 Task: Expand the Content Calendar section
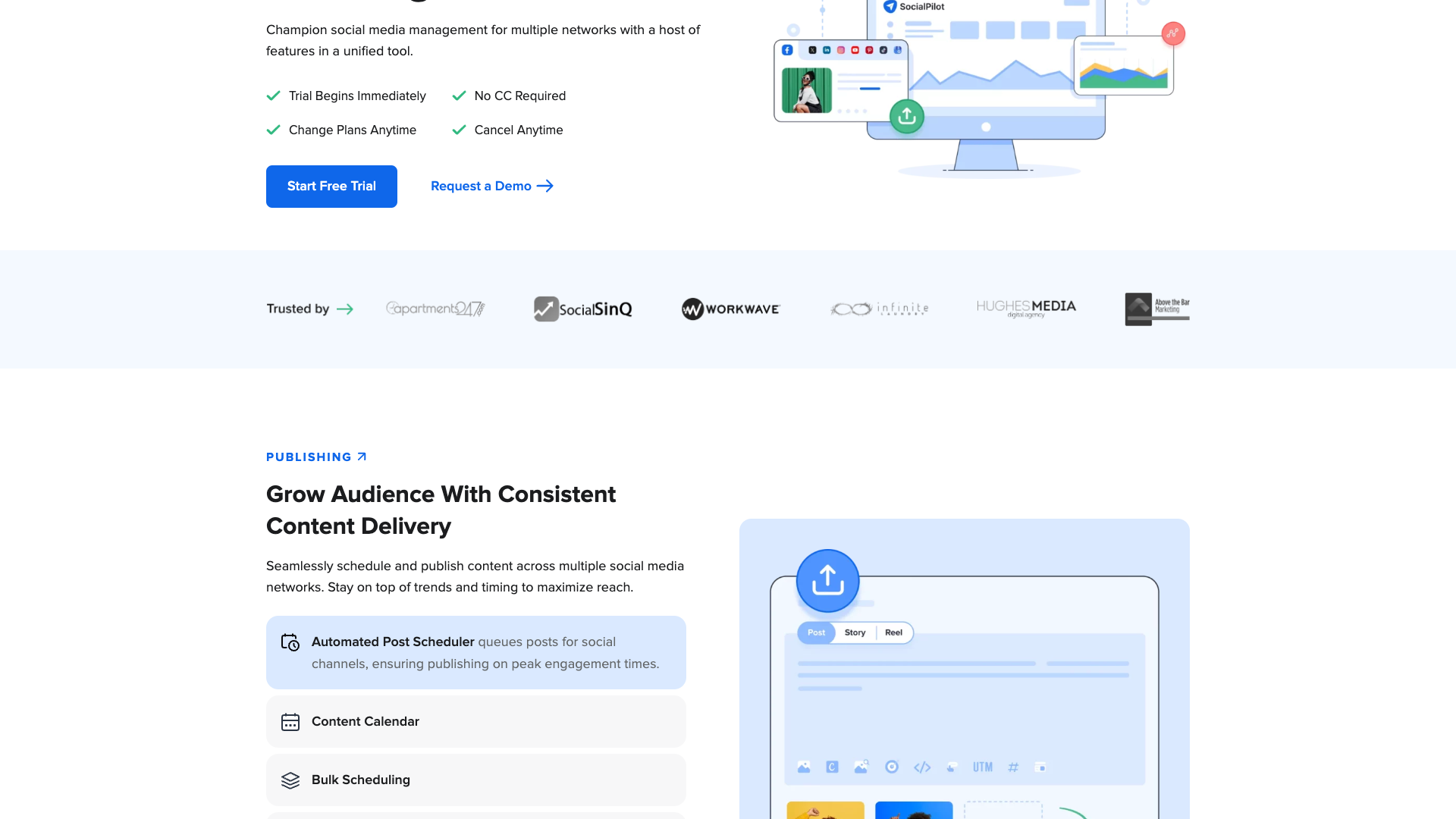(475, 721)
